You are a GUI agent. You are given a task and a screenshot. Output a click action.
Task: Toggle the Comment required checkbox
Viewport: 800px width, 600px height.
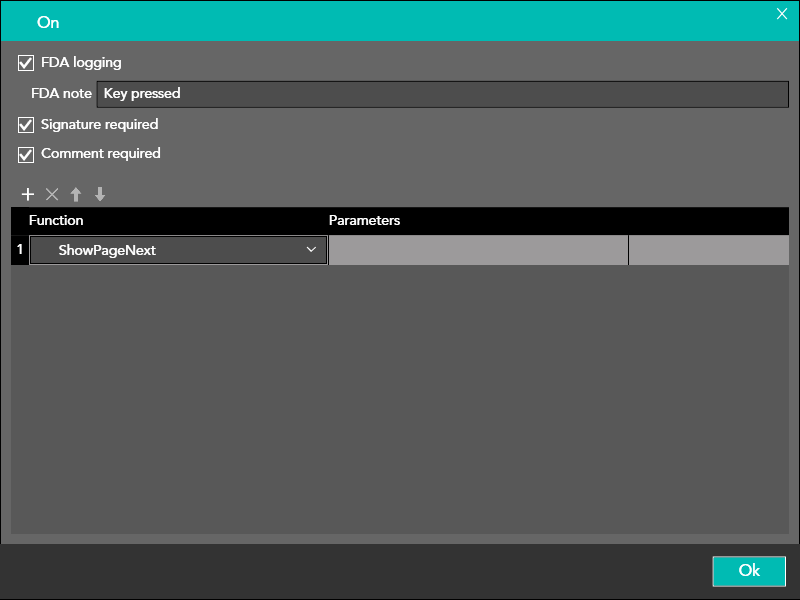26,154
